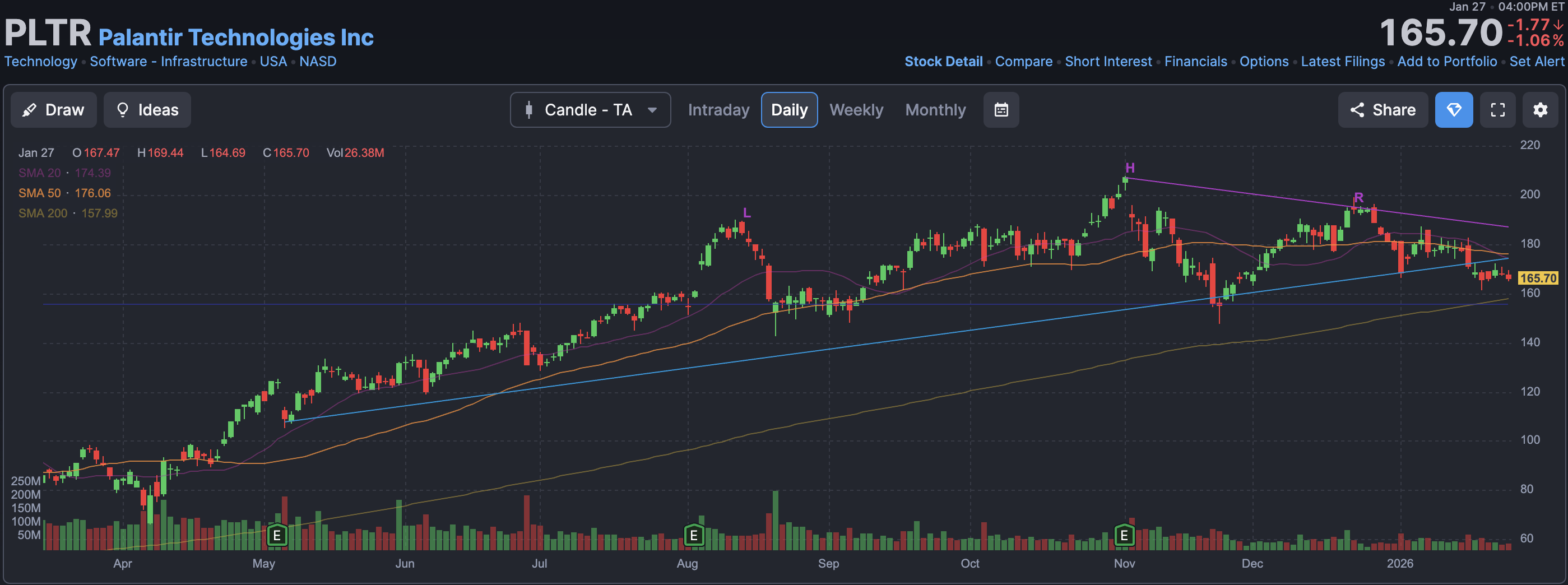Viewport: 1568px width, 585px height.
Task: Click the O 167.47 open value
Action: pos(96,153)
